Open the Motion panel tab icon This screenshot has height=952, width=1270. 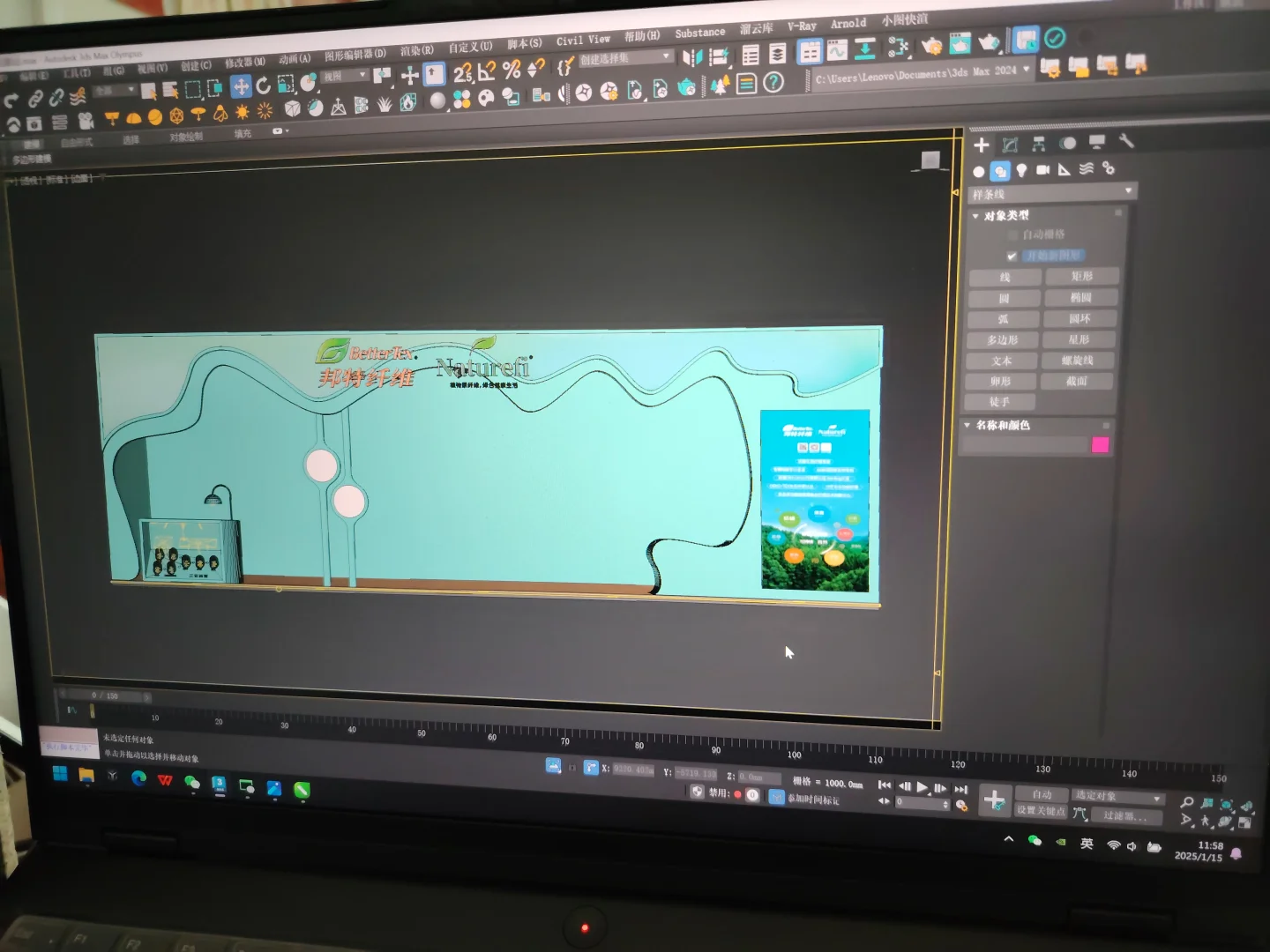click(x=1068, y=143)
